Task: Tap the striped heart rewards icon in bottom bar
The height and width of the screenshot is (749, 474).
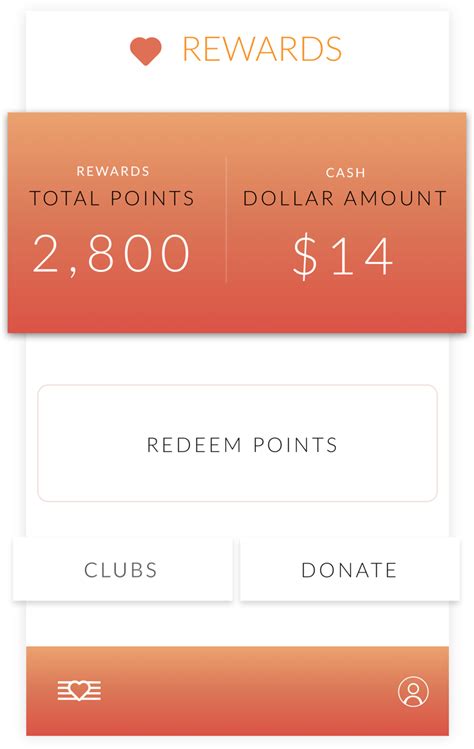Action: [79, 691]
